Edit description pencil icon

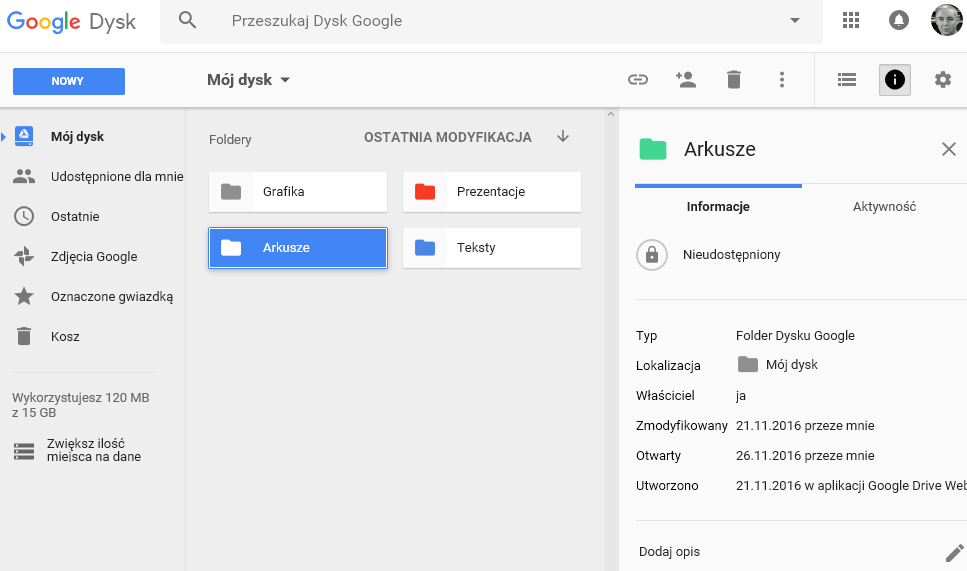pyautogui.click(x=954, y=553)
